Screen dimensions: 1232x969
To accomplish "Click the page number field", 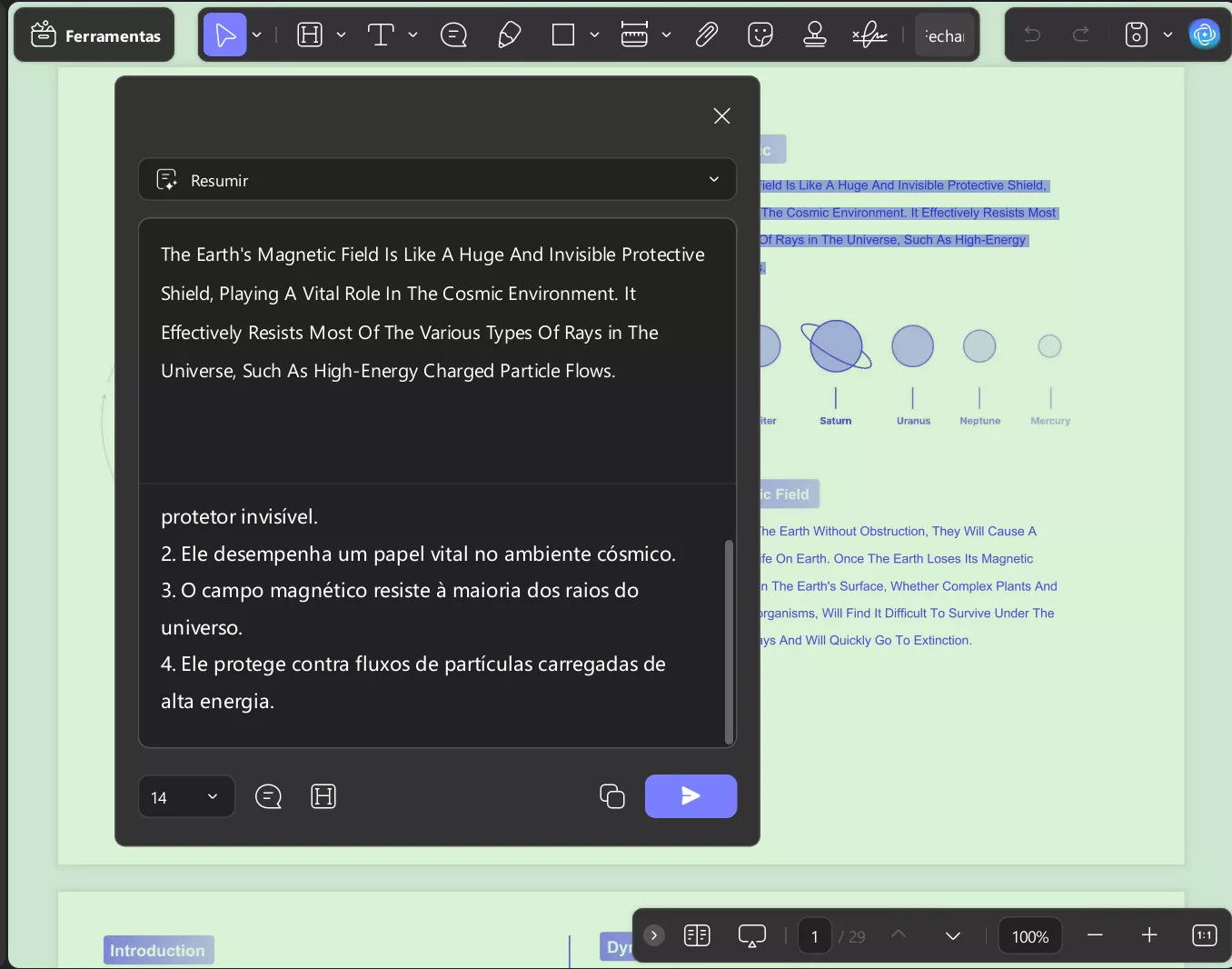I will pos(815,936).
